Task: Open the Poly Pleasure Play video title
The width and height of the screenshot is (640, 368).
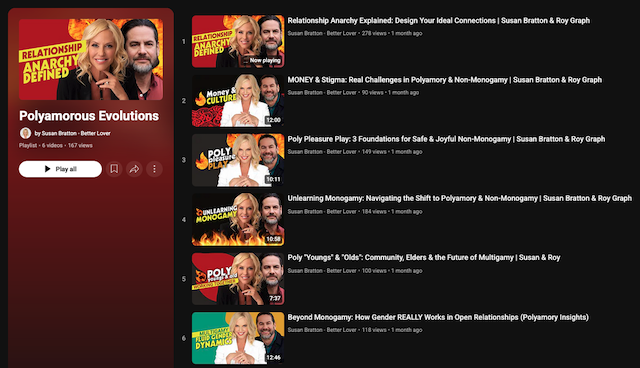Action: tap(446, 139)
